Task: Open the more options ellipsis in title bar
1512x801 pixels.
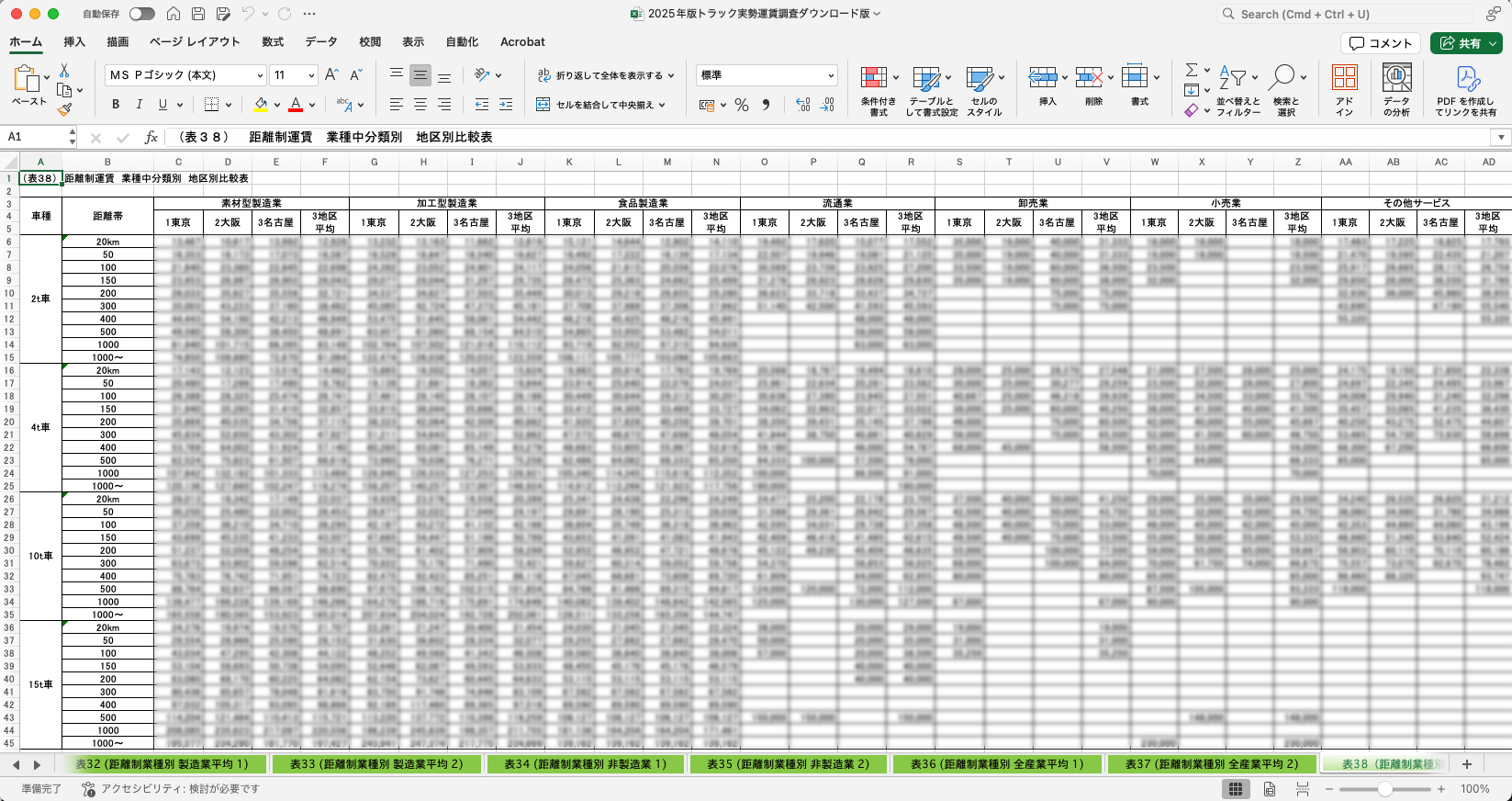Action: point(309,14)
